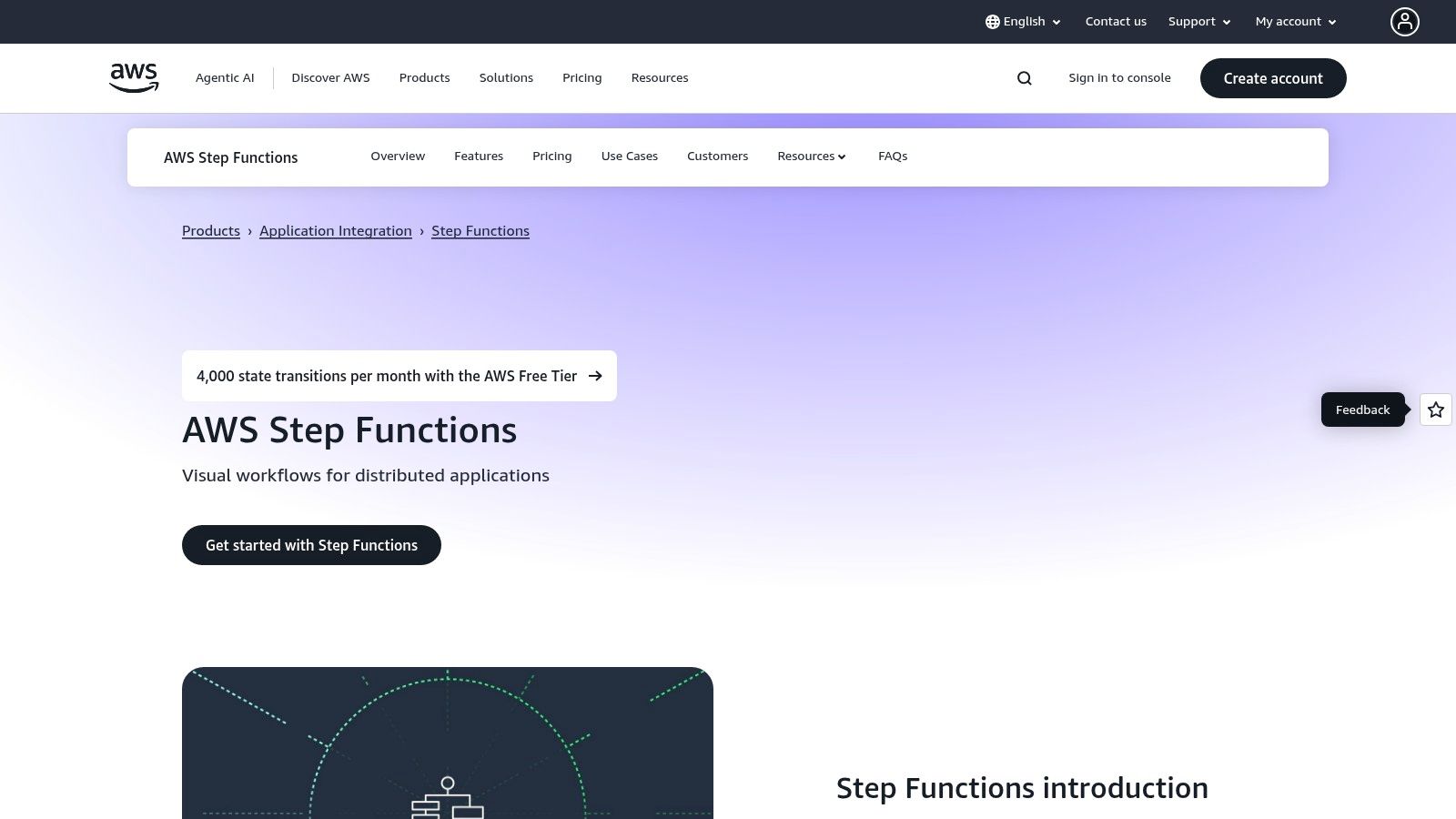Click the AWS Step Functions page heading

[349, 430]
